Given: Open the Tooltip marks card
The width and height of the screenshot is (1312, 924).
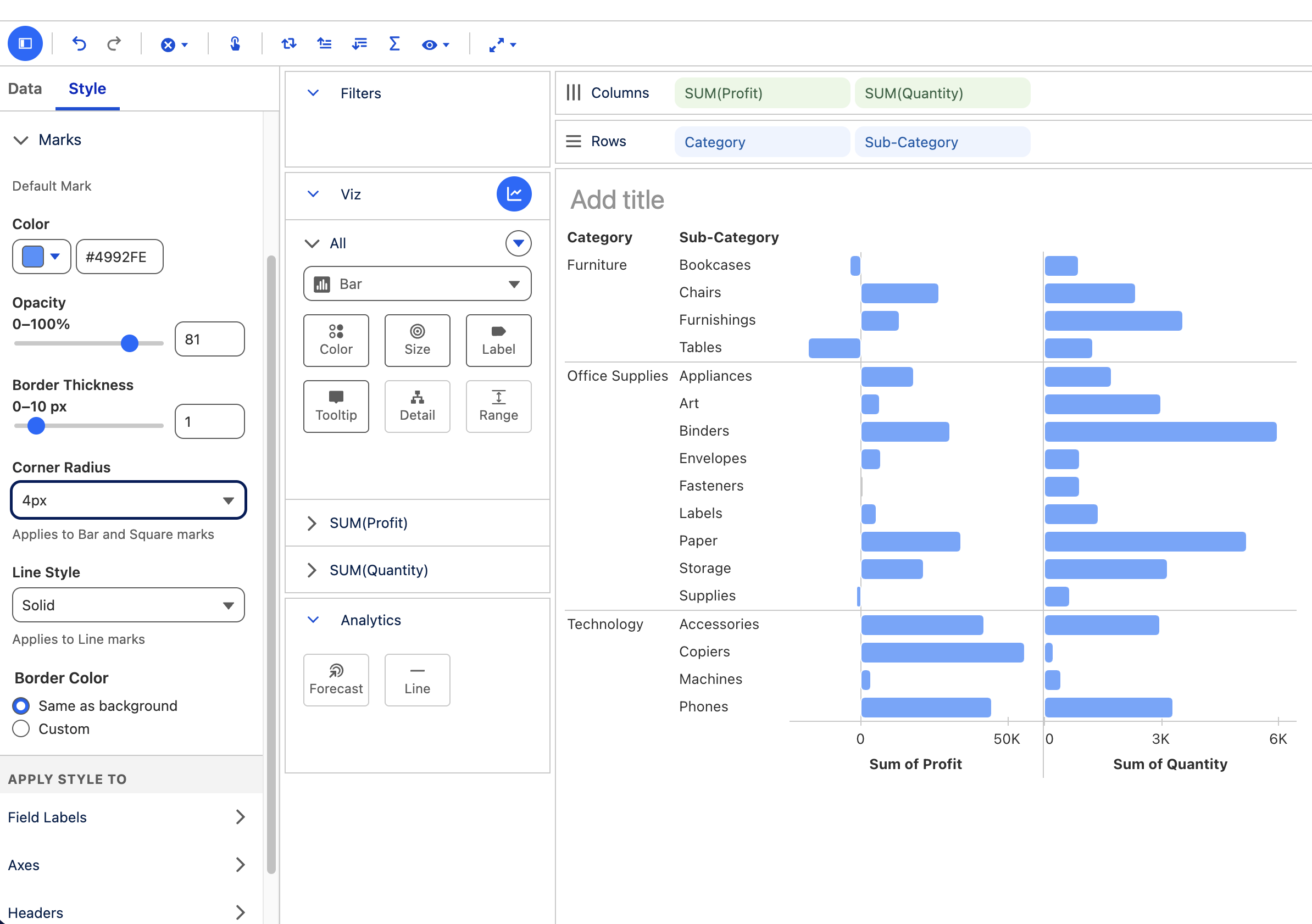Looking at the screenshot, I should tap(336, 407).
